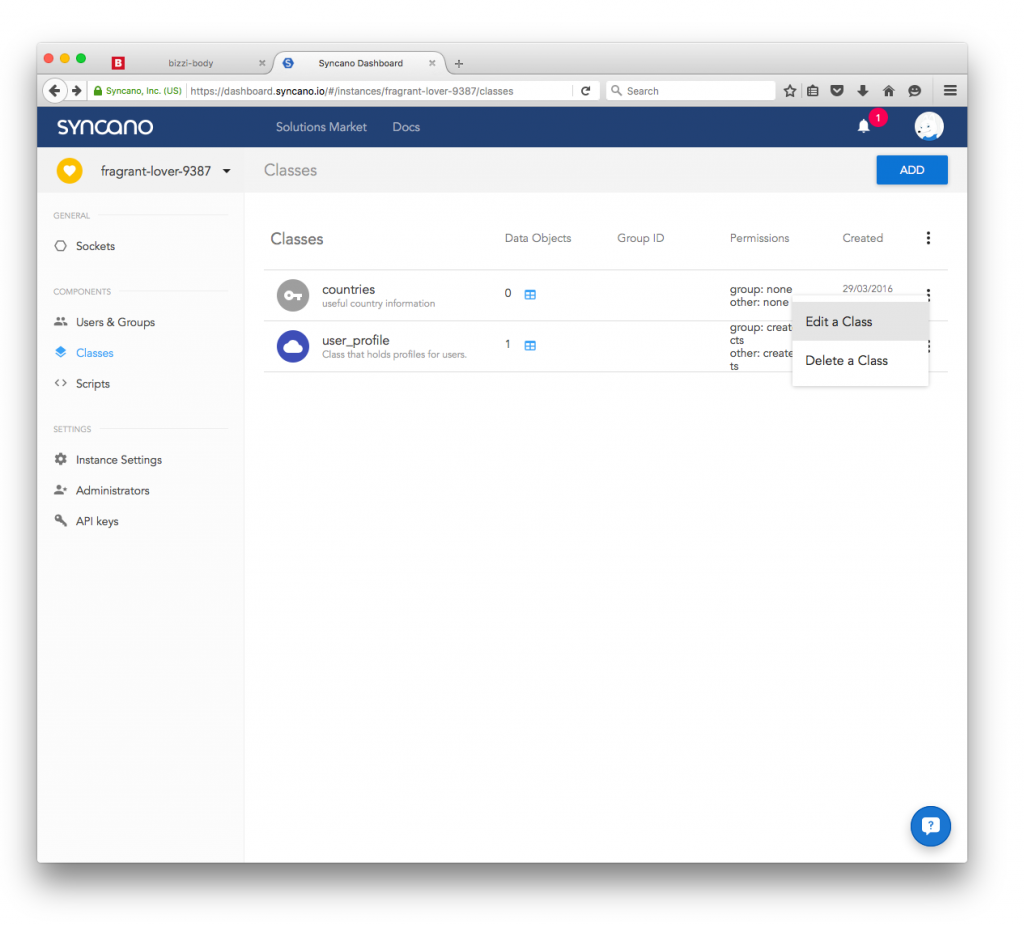Screen dimensions: 1024x925
Task: Click the Syncano logo
Action: [x=105, y=127]
